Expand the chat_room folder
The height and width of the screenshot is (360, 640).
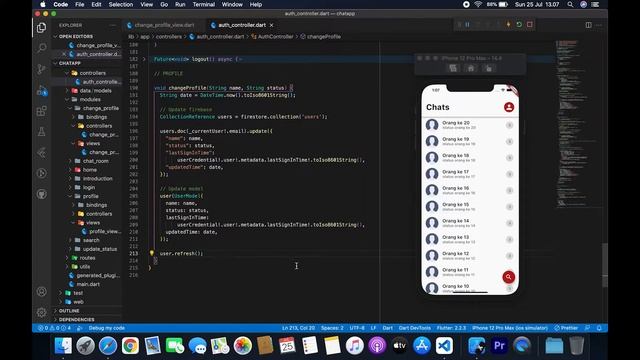point(96,161)
